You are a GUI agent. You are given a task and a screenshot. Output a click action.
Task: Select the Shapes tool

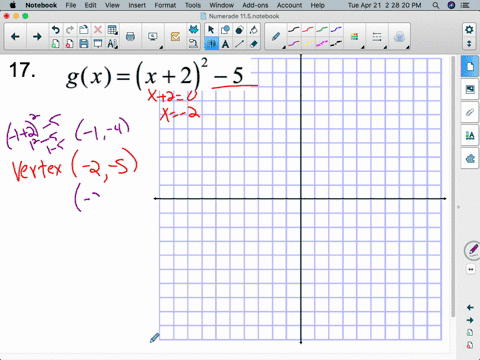click(x=225, y=30)
